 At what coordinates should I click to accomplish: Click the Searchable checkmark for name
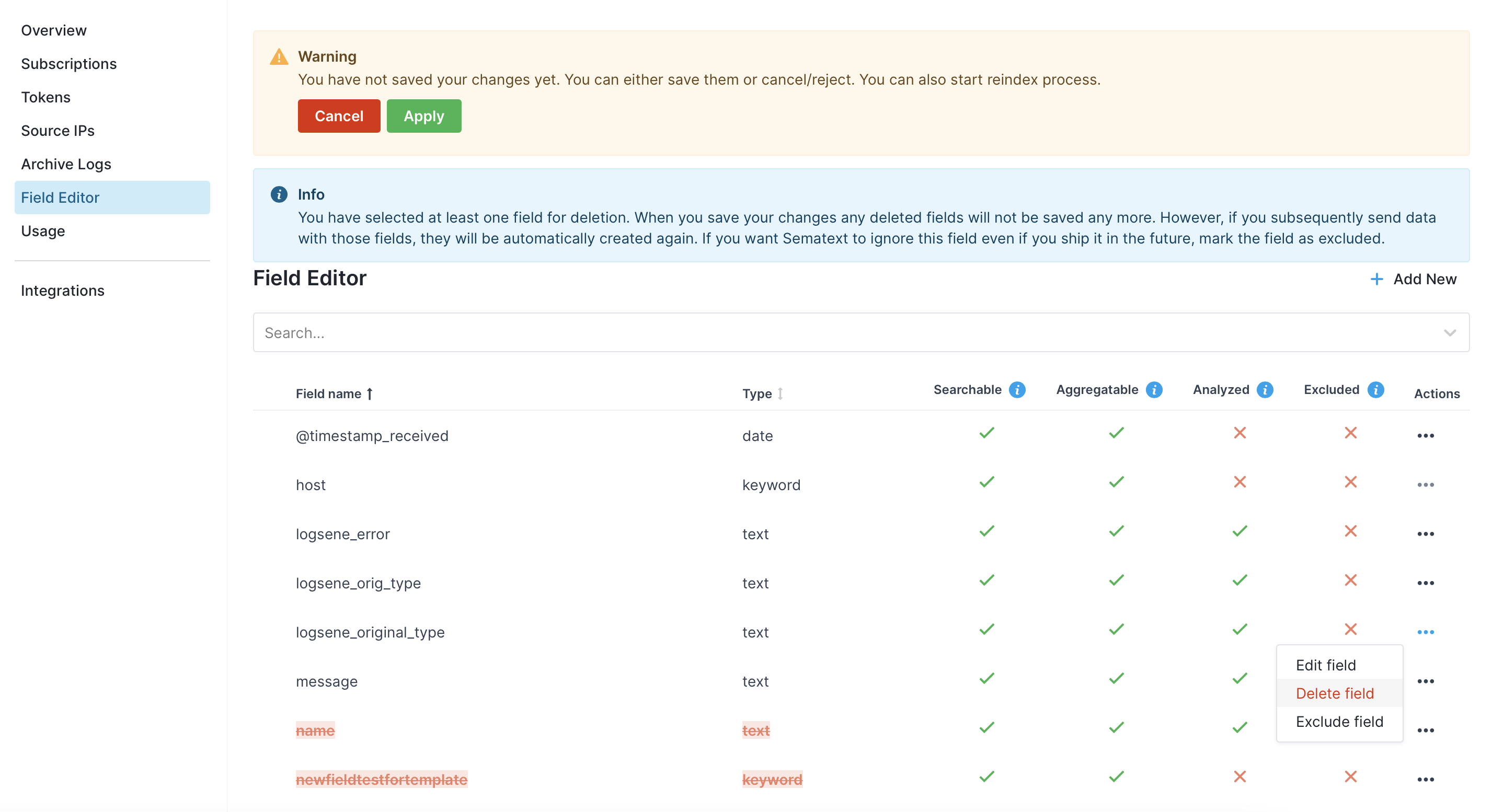click(x=987, y=727)
